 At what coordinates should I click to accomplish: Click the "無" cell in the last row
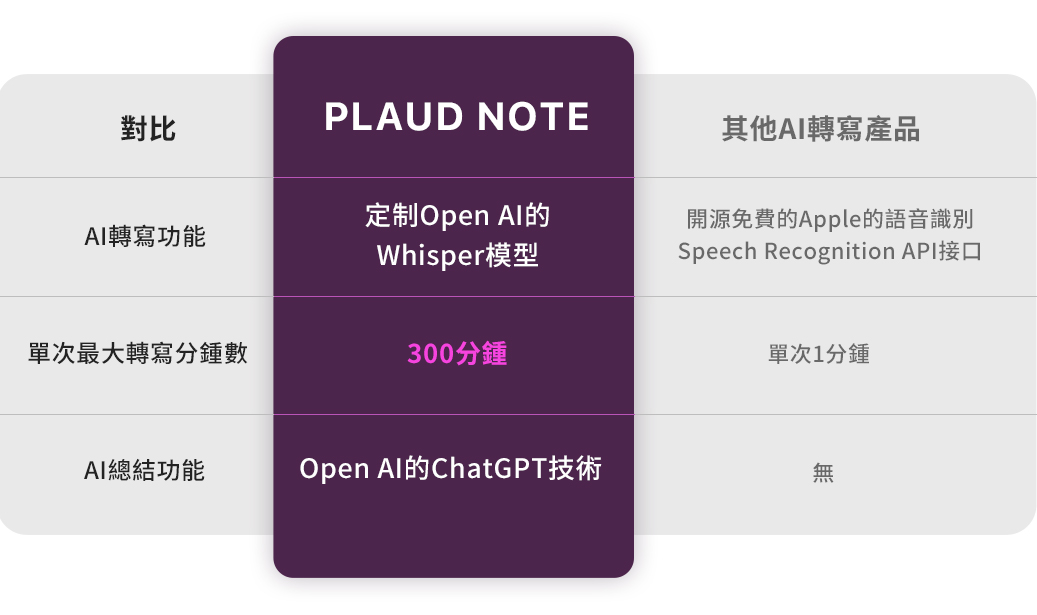coord(823,473)
